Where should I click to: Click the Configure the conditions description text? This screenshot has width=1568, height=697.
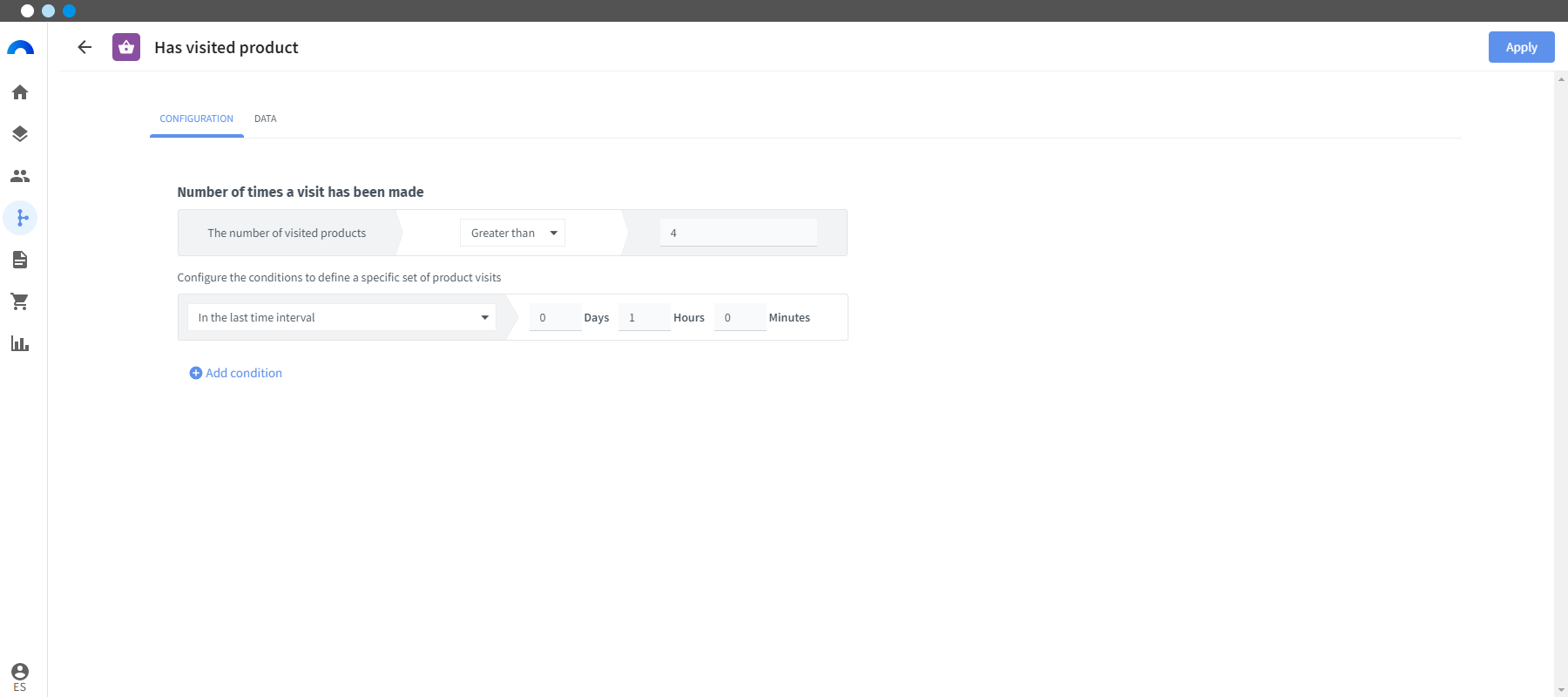point(339,277)
